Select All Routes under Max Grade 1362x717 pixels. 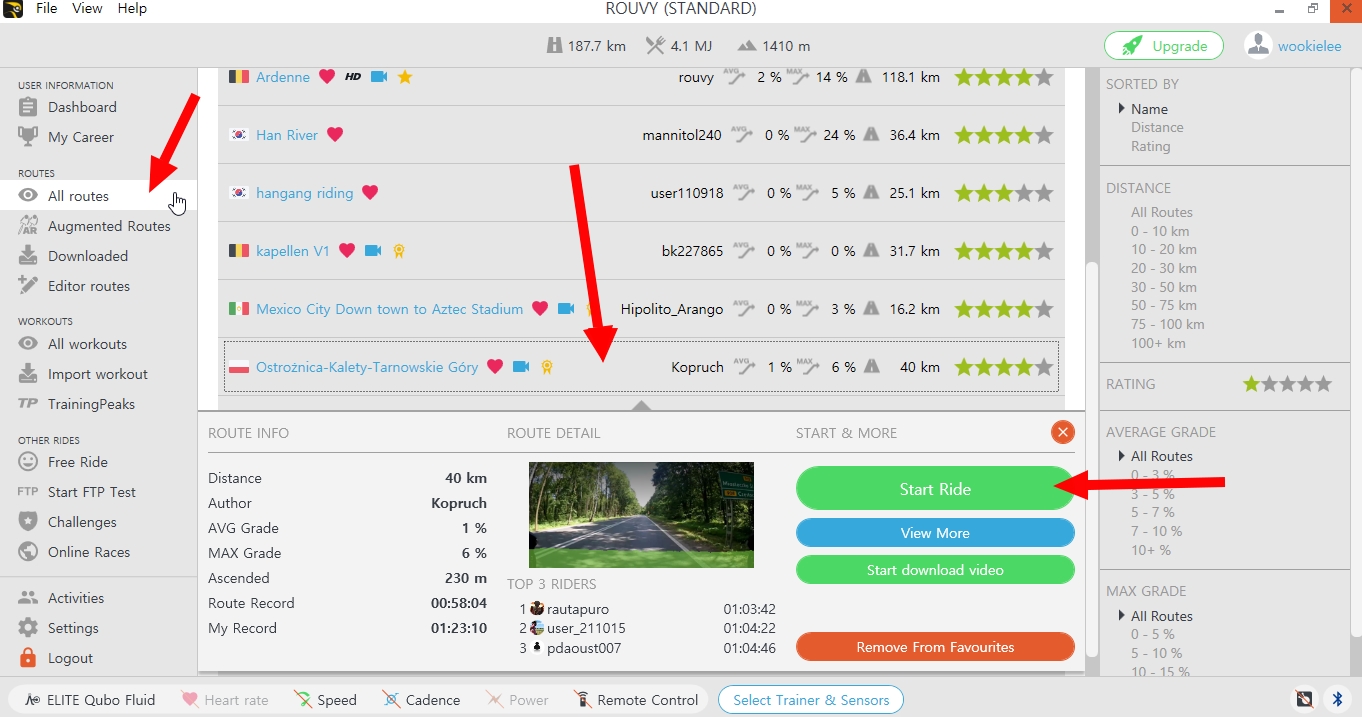(1161, 616)
